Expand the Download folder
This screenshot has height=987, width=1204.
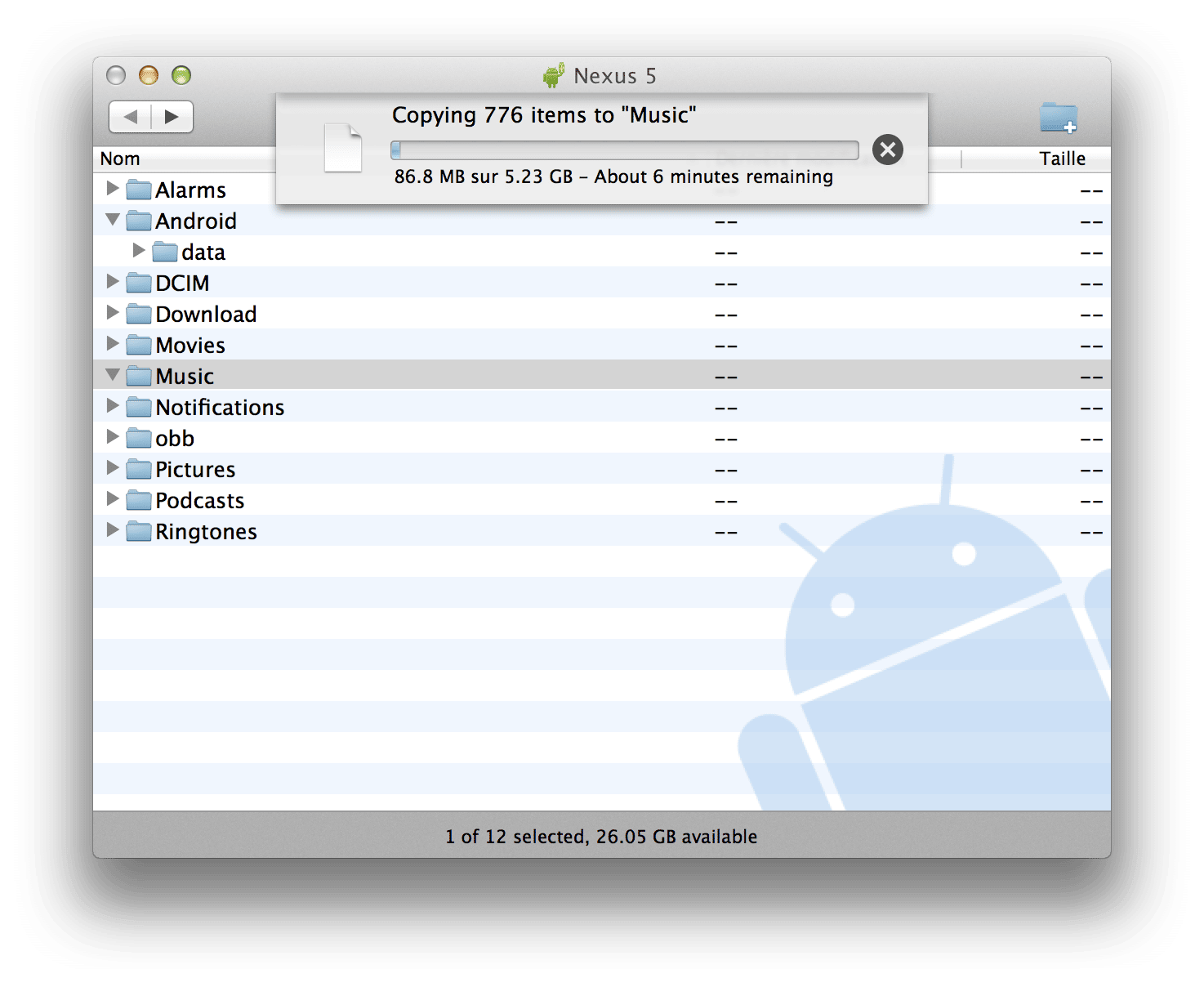tap(113, 313)
